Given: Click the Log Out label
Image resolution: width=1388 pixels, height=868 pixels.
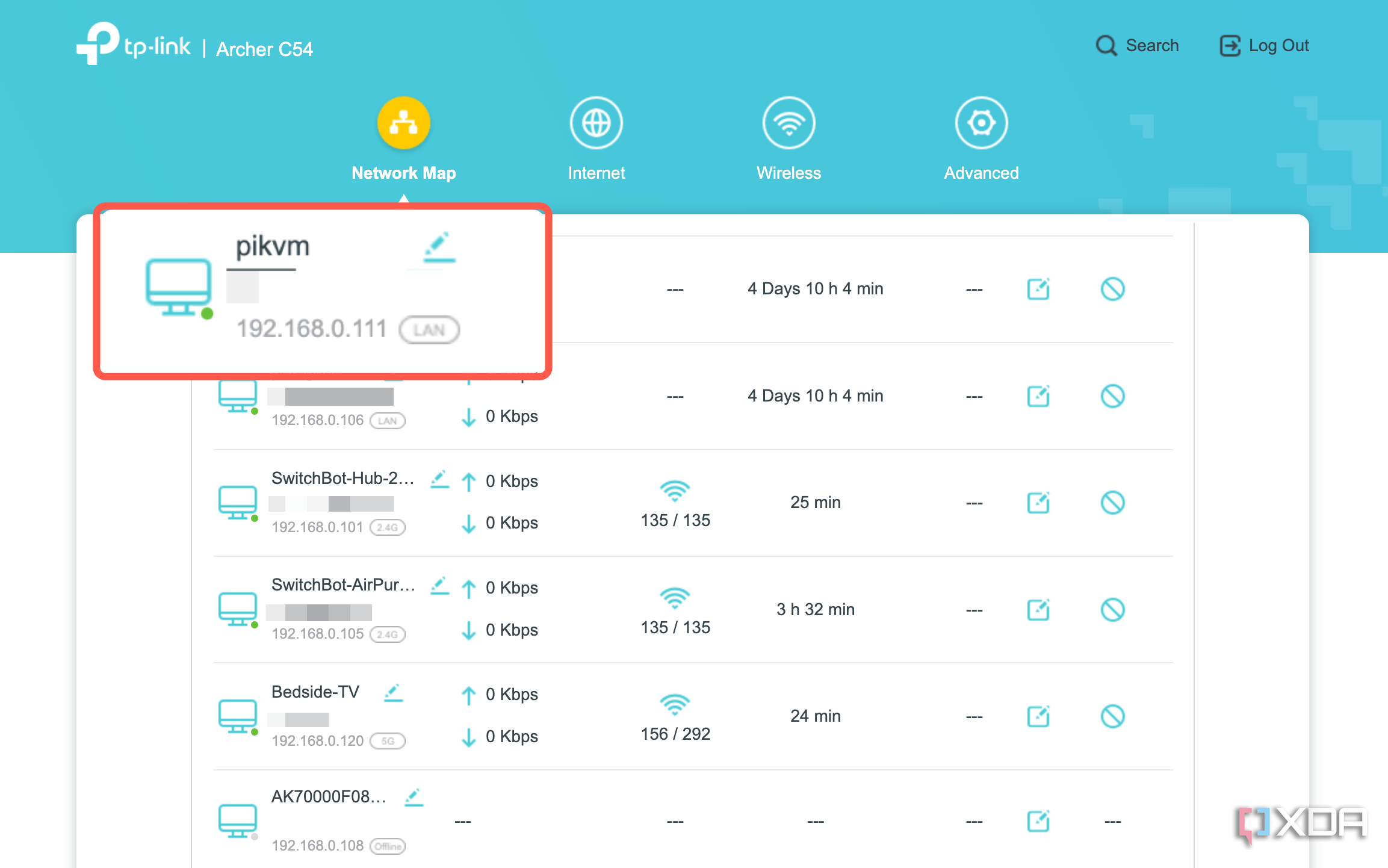Looking at the screenshot, I should pyautogui.click(x=1279, y=45).
